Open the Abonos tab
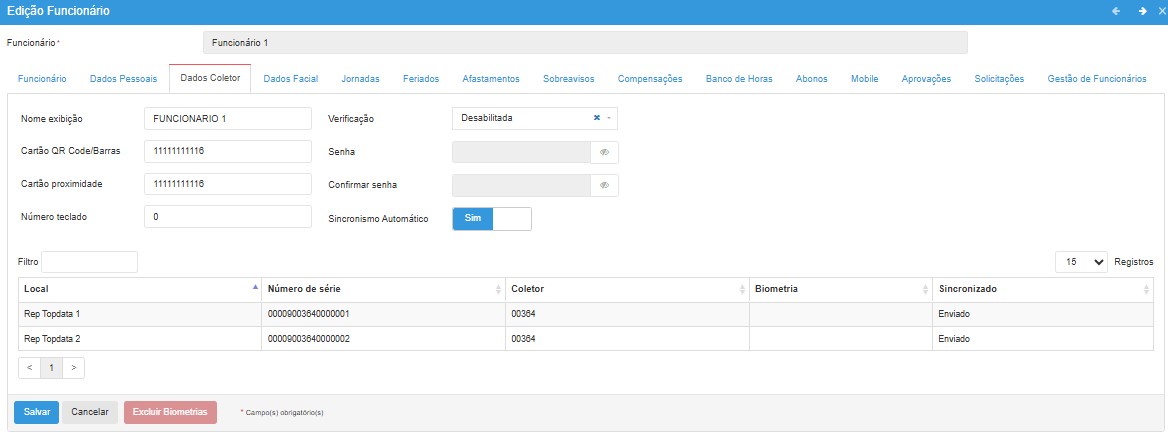The width and height of the screenshot is (1168, 435). (x=811, y=79)
